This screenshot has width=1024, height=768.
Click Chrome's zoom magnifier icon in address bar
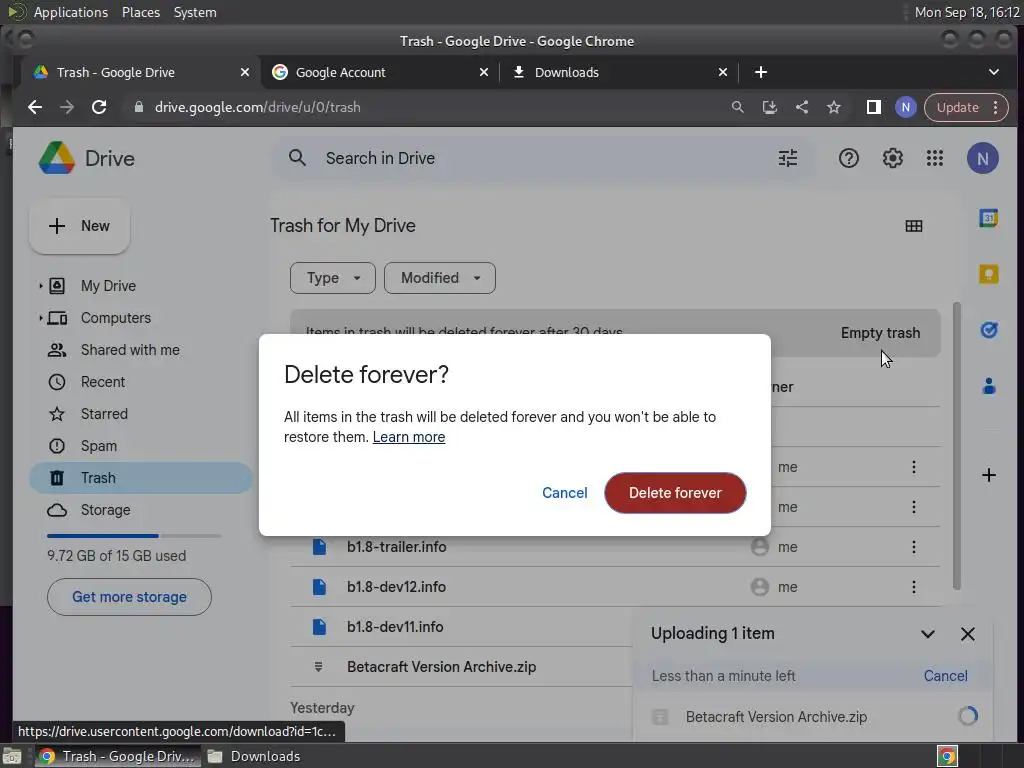coord(737,107)
